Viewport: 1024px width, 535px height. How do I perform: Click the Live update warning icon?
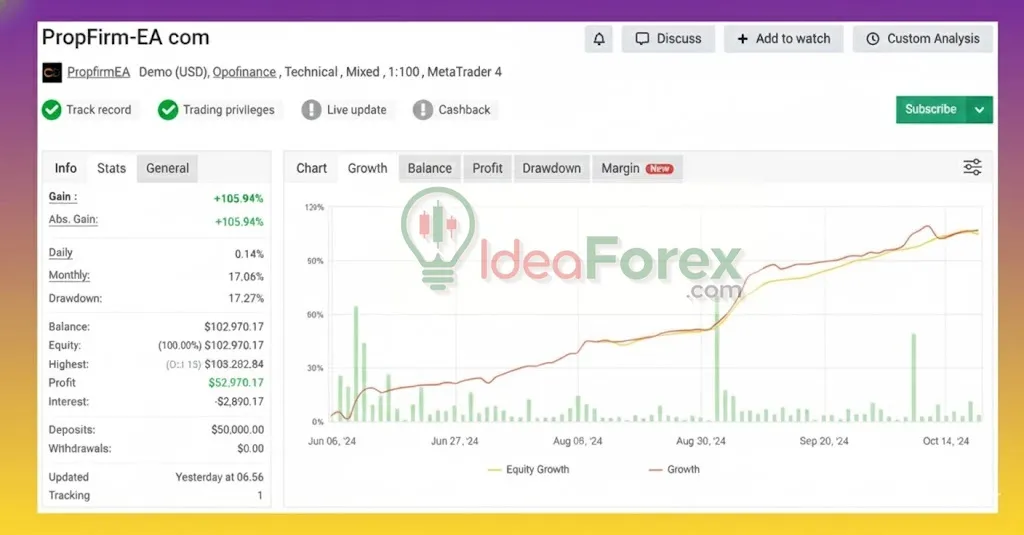pos(312,110)
